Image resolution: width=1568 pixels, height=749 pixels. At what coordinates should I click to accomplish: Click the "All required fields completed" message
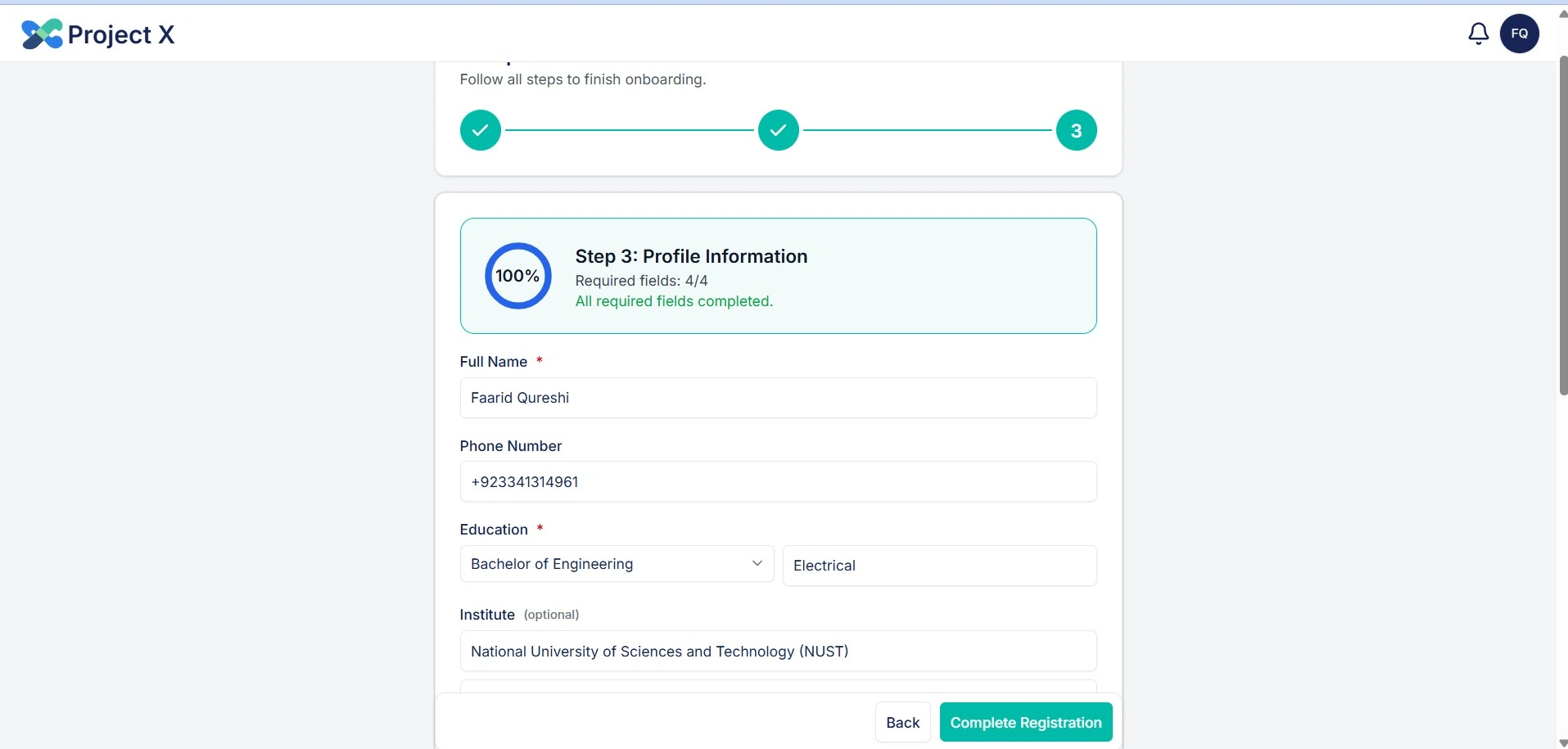674,301
